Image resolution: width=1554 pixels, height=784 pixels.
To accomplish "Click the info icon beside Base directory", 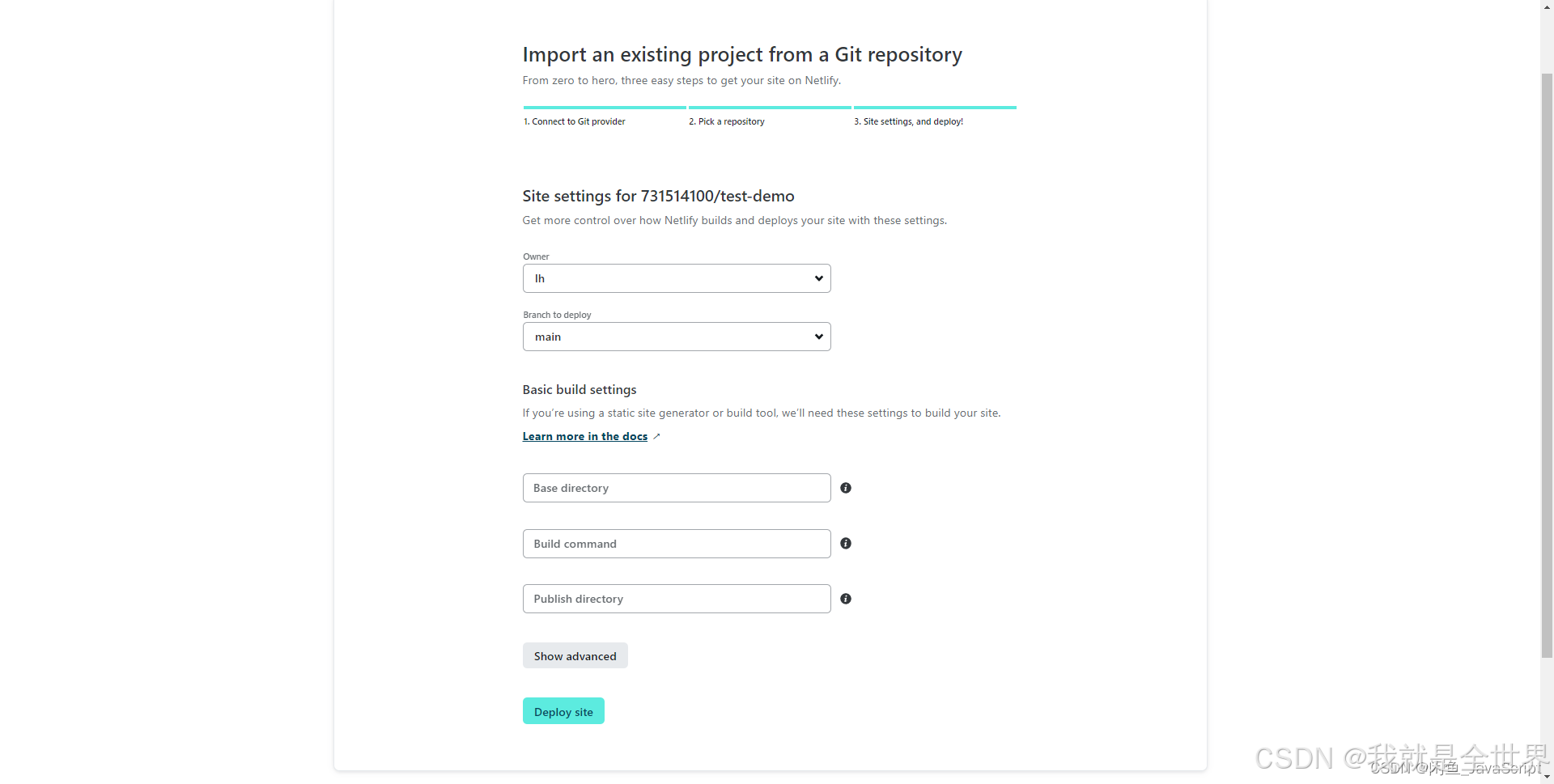I will click(x=846, y=488).
